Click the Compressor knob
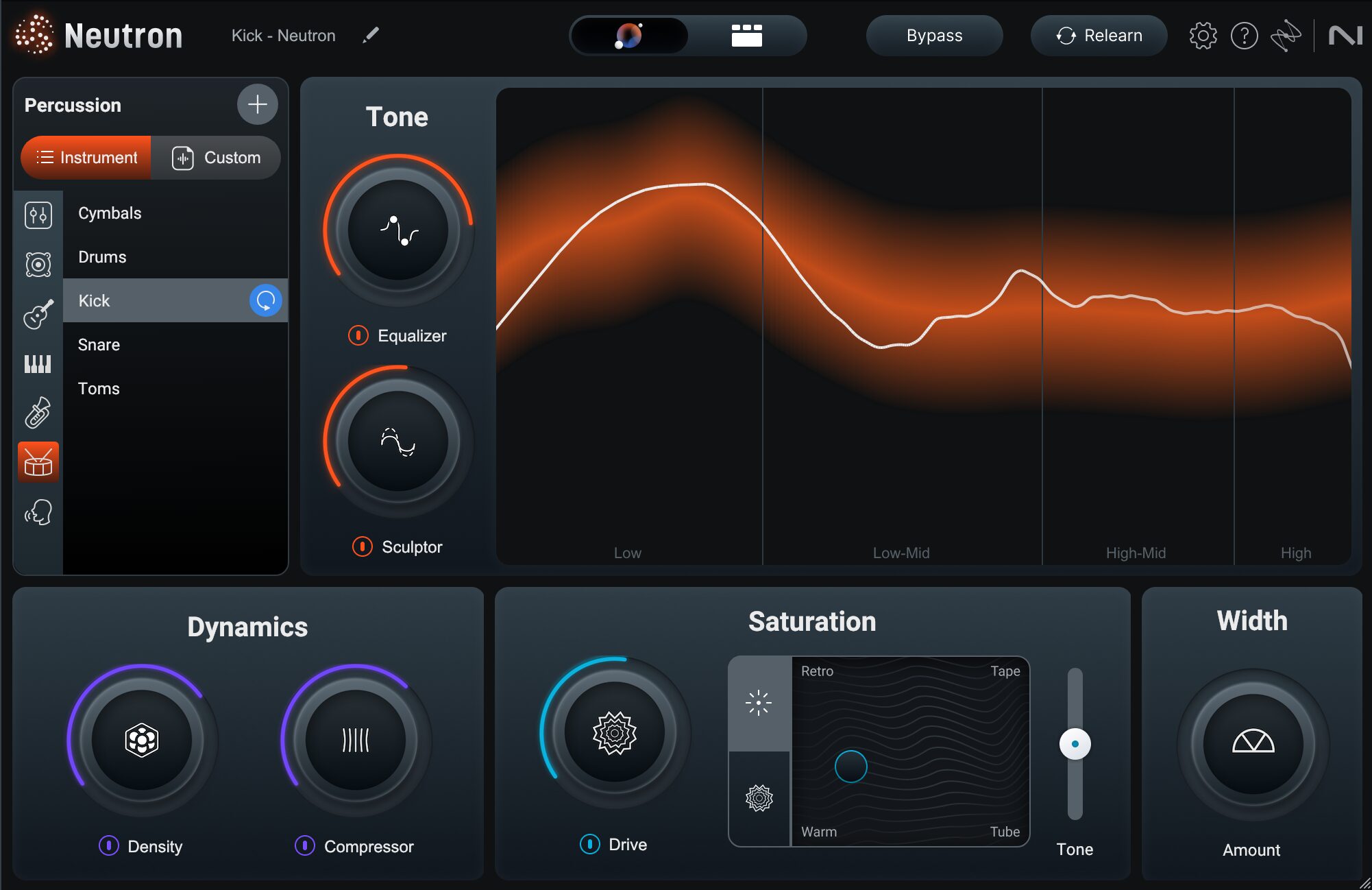This screenshot has height=890, width=1372. (x=356, y=740)
